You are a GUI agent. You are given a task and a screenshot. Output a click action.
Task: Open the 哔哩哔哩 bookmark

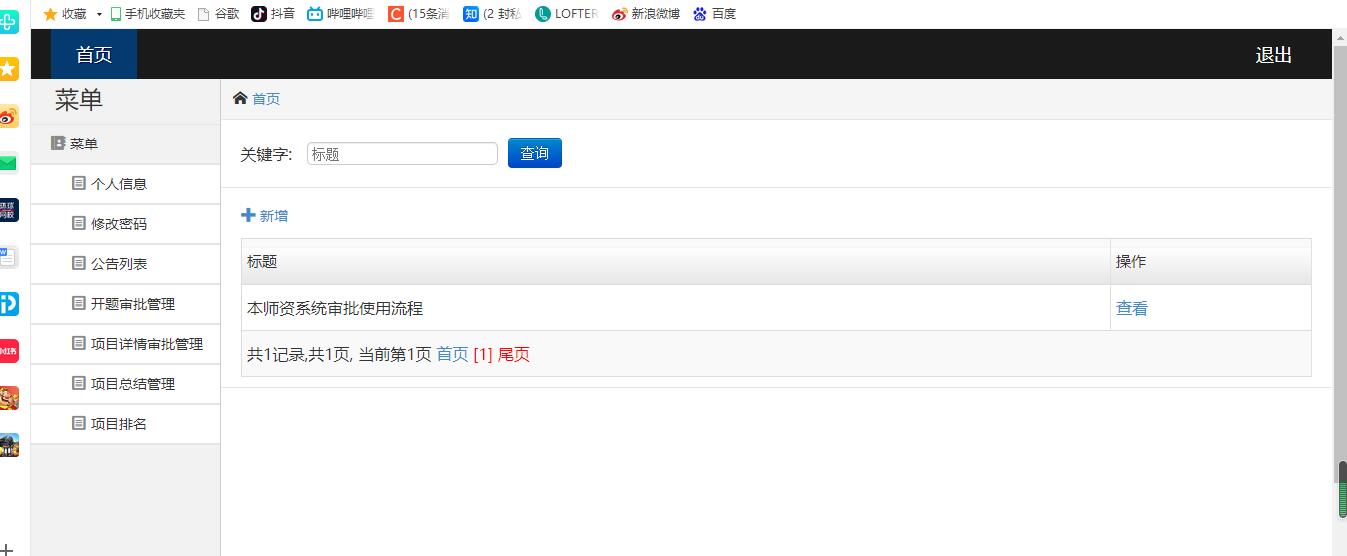tap(340, 14)
